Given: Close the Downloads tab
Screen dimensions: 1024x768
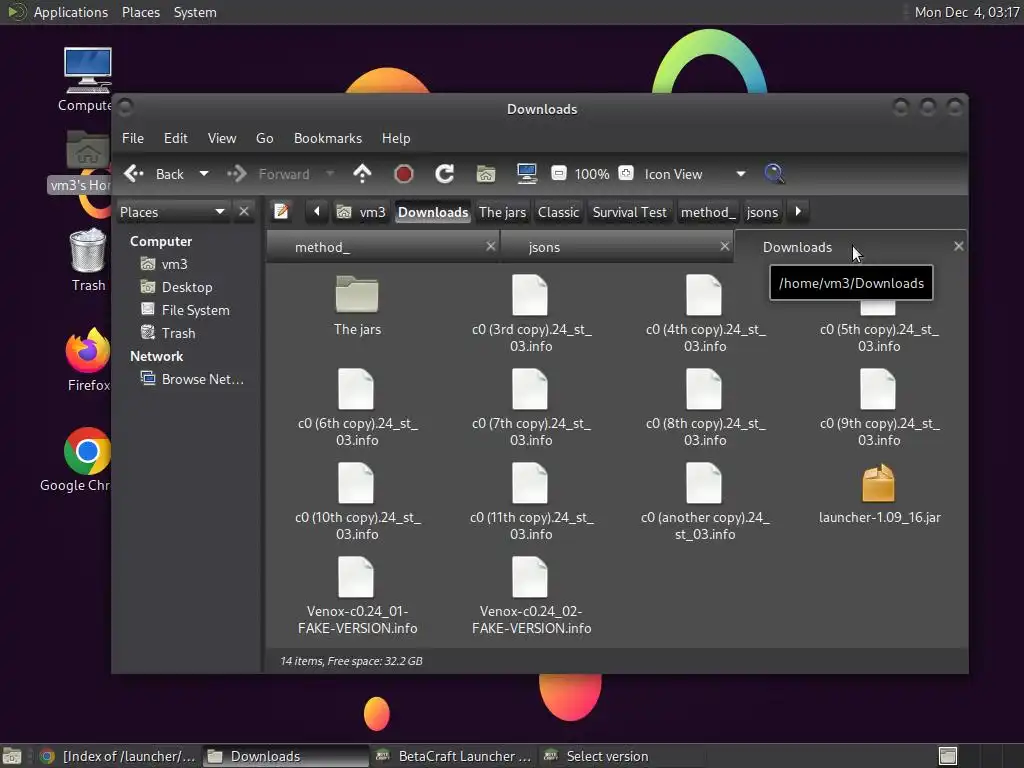Looking at the screenshot, I should 959,246.
